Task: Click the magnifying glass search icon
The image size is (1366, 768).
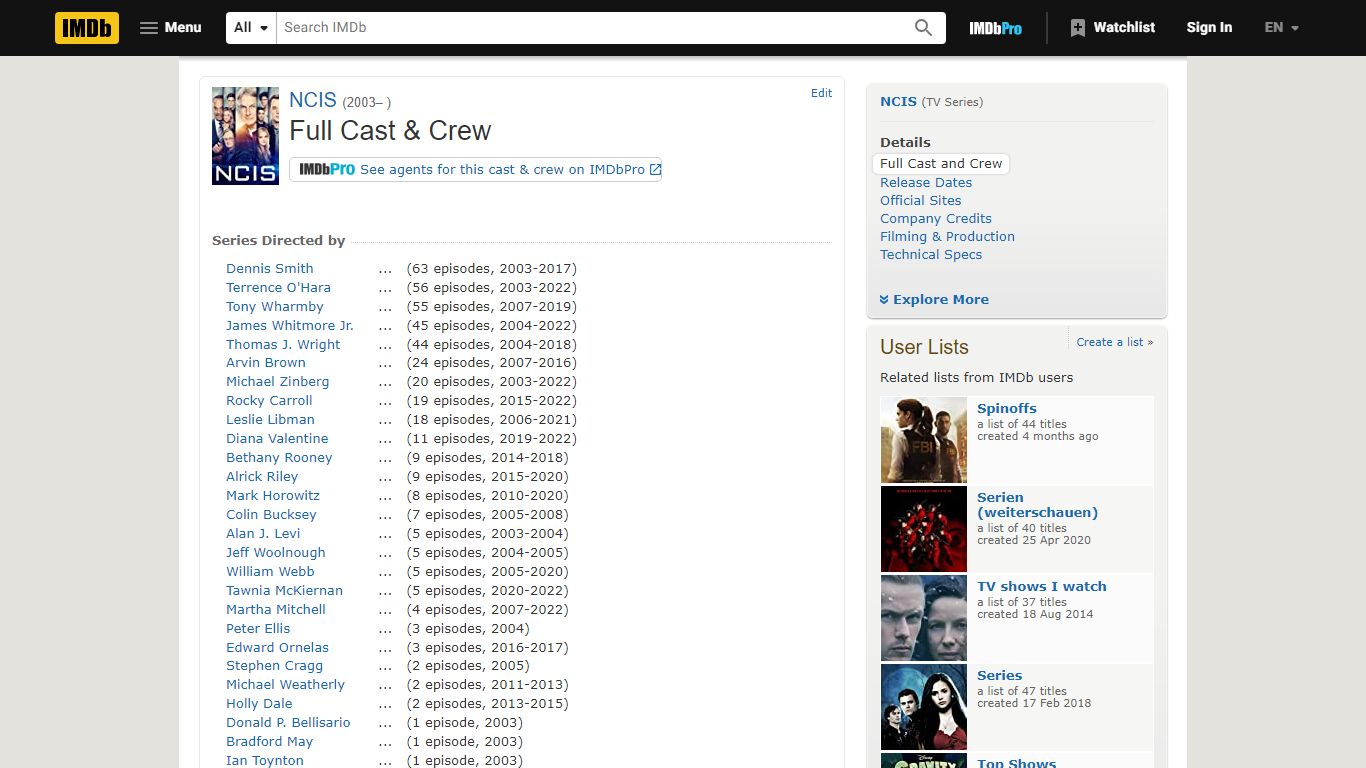Action: tap(923, 28)
